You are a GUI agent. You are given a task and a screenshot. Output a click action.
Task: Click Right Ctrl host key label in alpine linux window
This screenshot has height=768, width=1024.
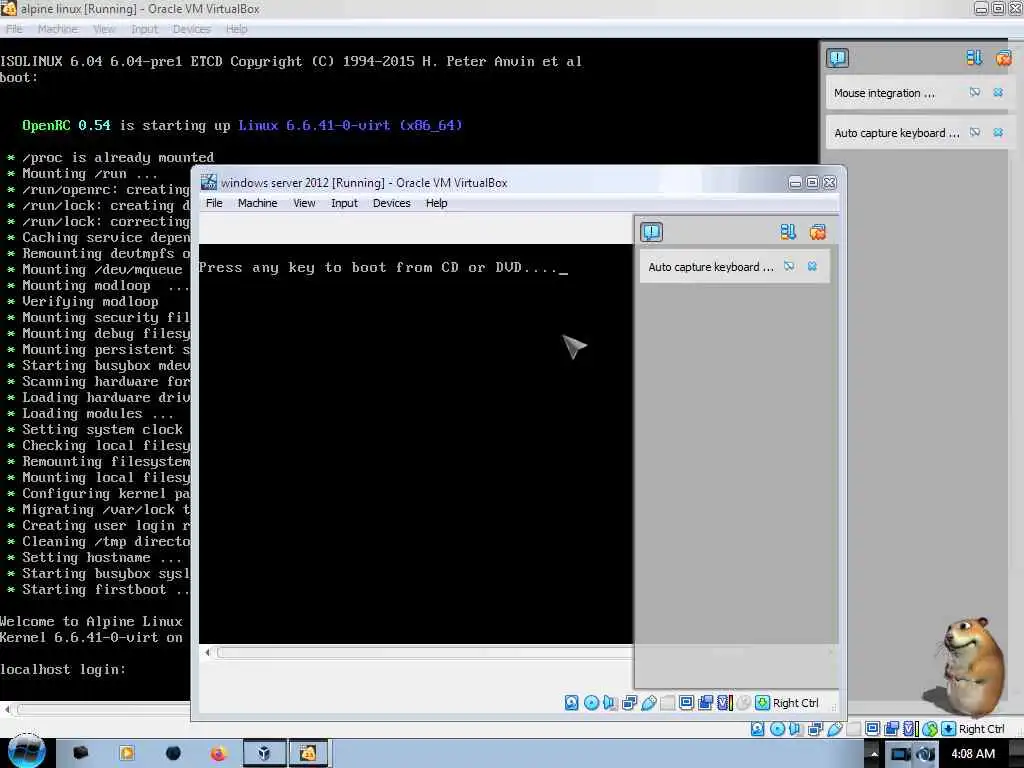pyautogui.click(x=982, y=729)
